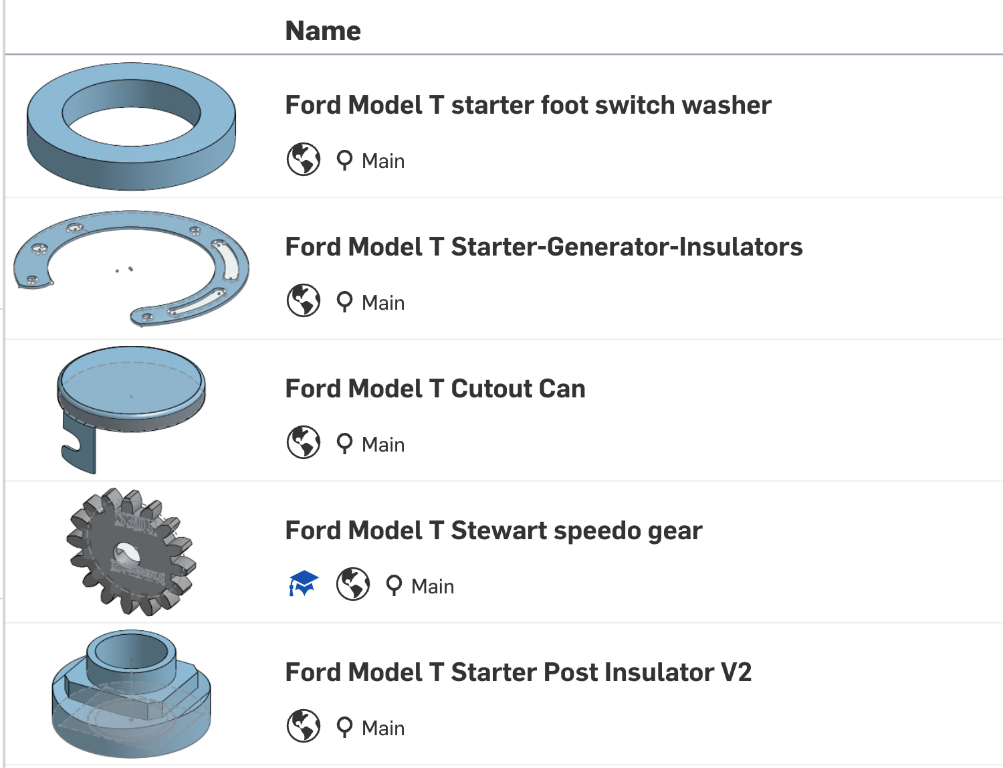Open Ford Model T Starter-Generator-Insulators document
The width and height of the screenshot is (1003, 768).
tap(543, 247)
